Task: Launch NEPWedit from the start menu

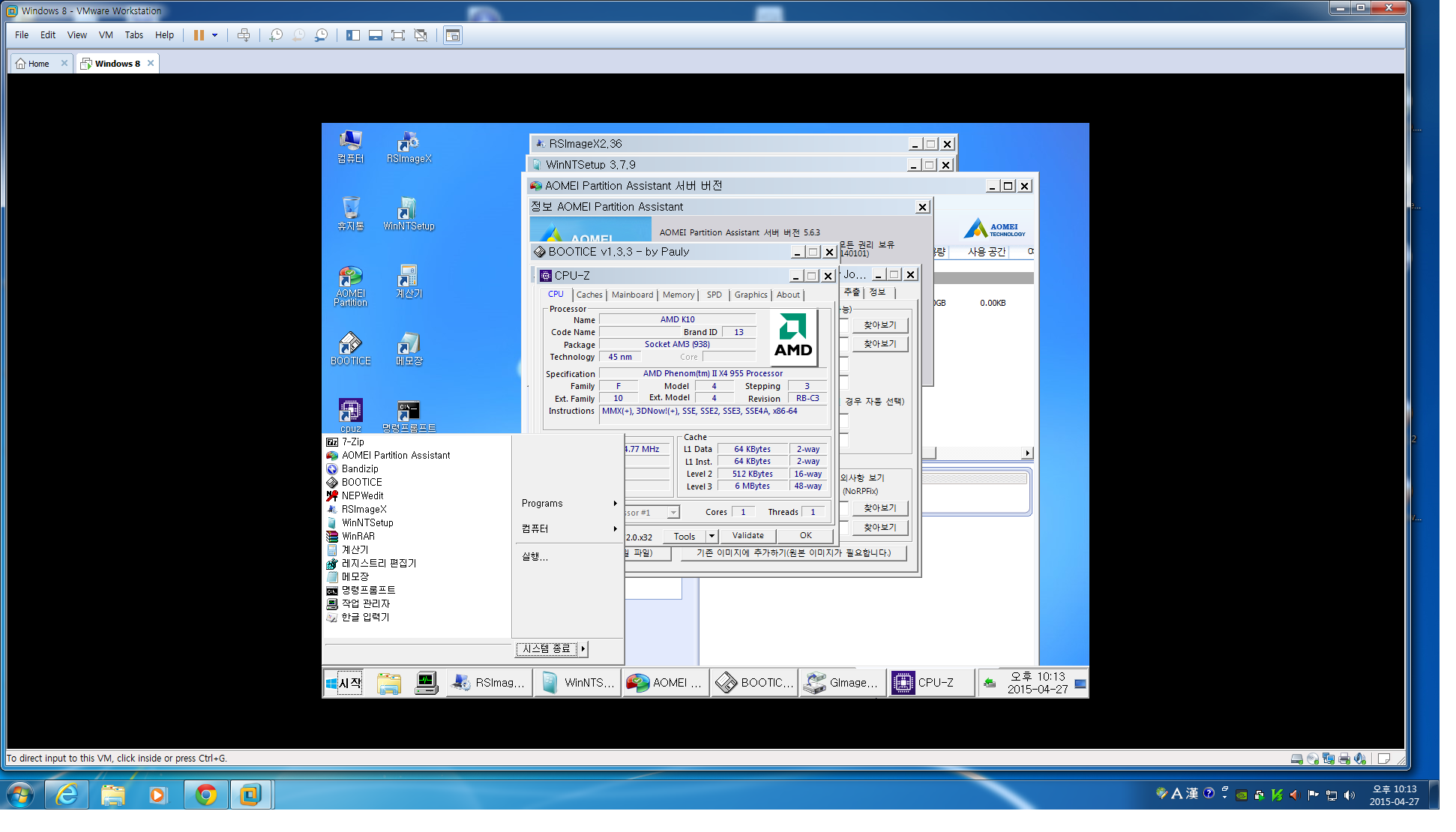Action: [362, 496]
